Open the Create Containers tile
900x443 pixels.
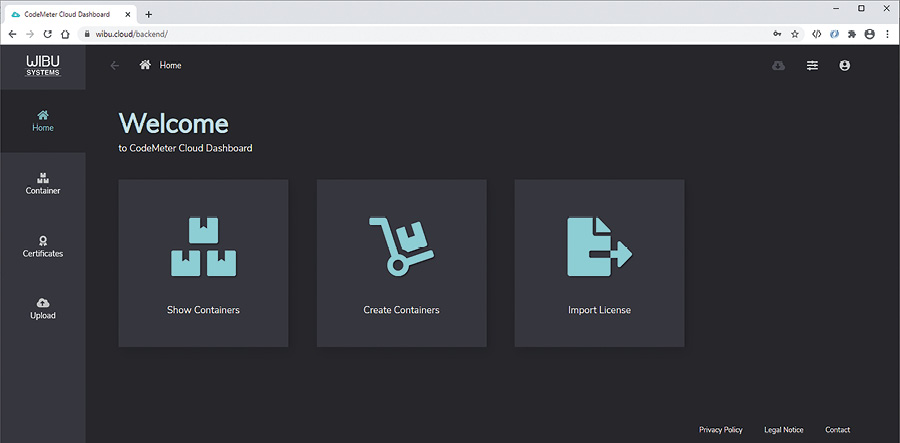click(401, 263)
